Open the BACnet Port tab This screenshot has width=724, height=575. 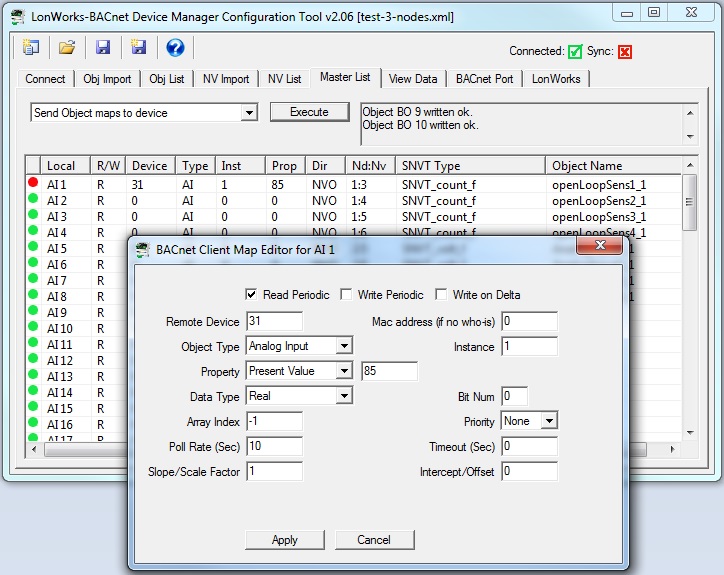[x=484, y=79]
